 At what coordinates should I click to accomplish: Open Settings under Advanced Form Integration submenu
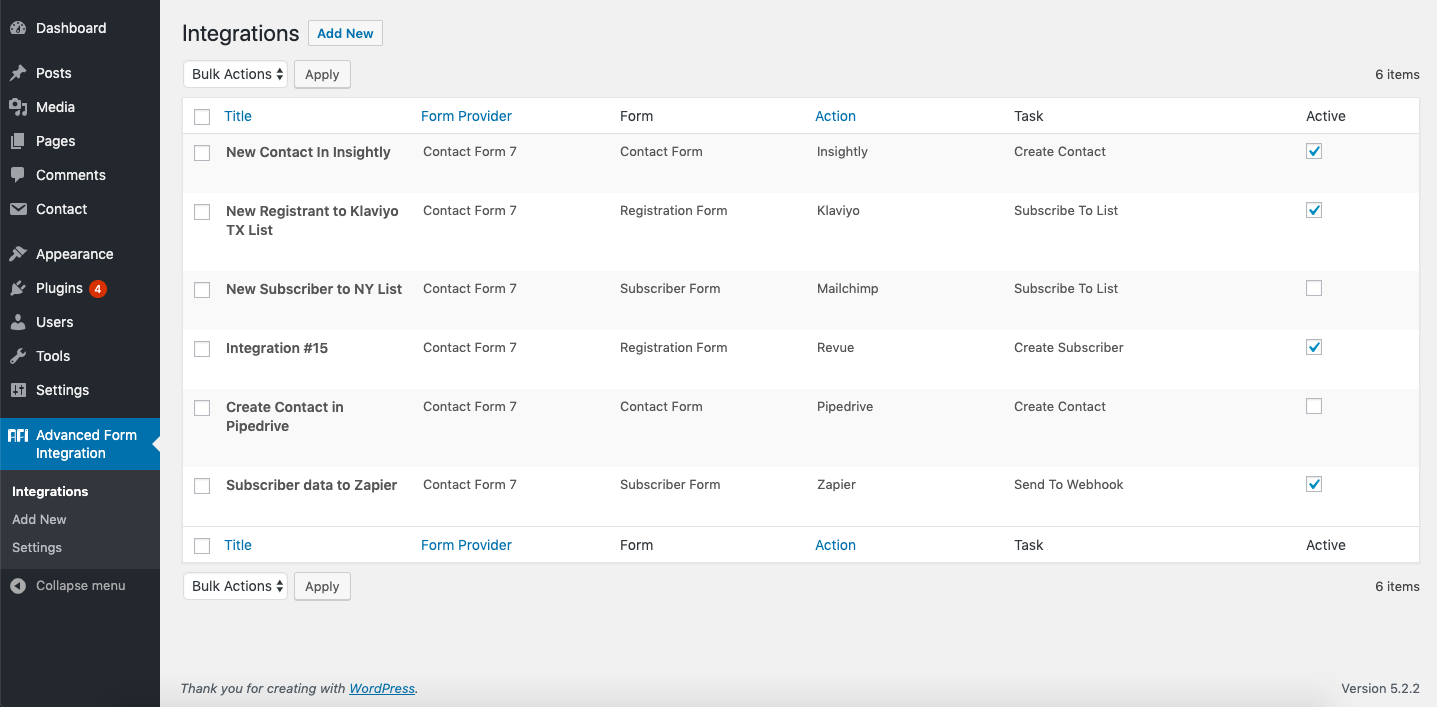pos(37,547)
